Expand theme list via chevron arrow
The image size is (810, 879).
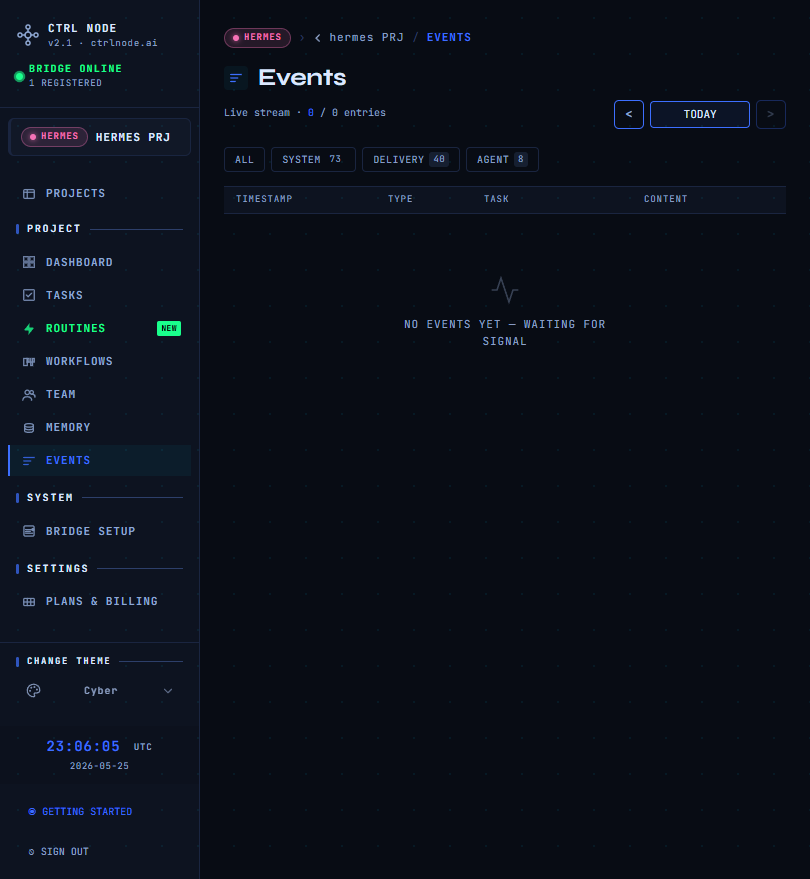click(168, 691)
